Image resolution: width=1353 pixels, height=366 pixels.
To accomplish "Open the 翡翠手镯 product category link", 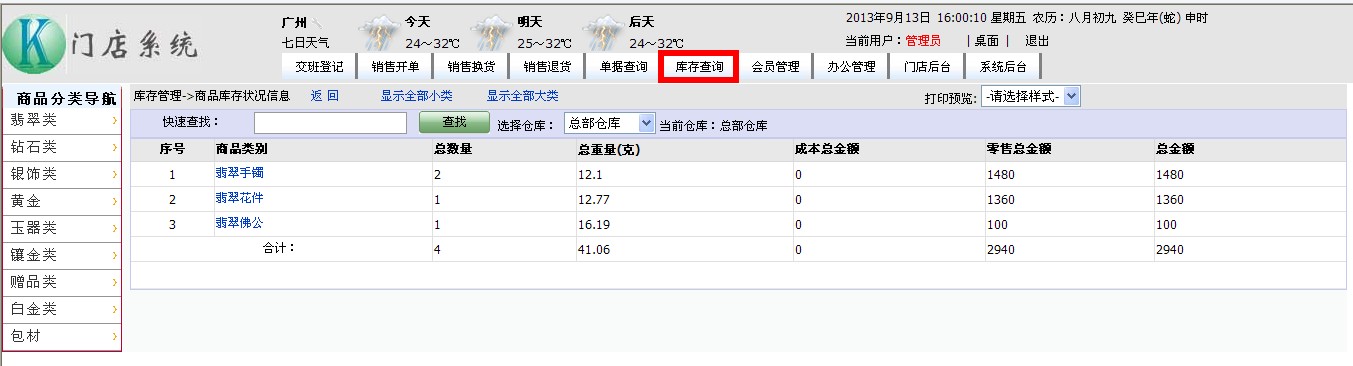I will pos(239,173).
